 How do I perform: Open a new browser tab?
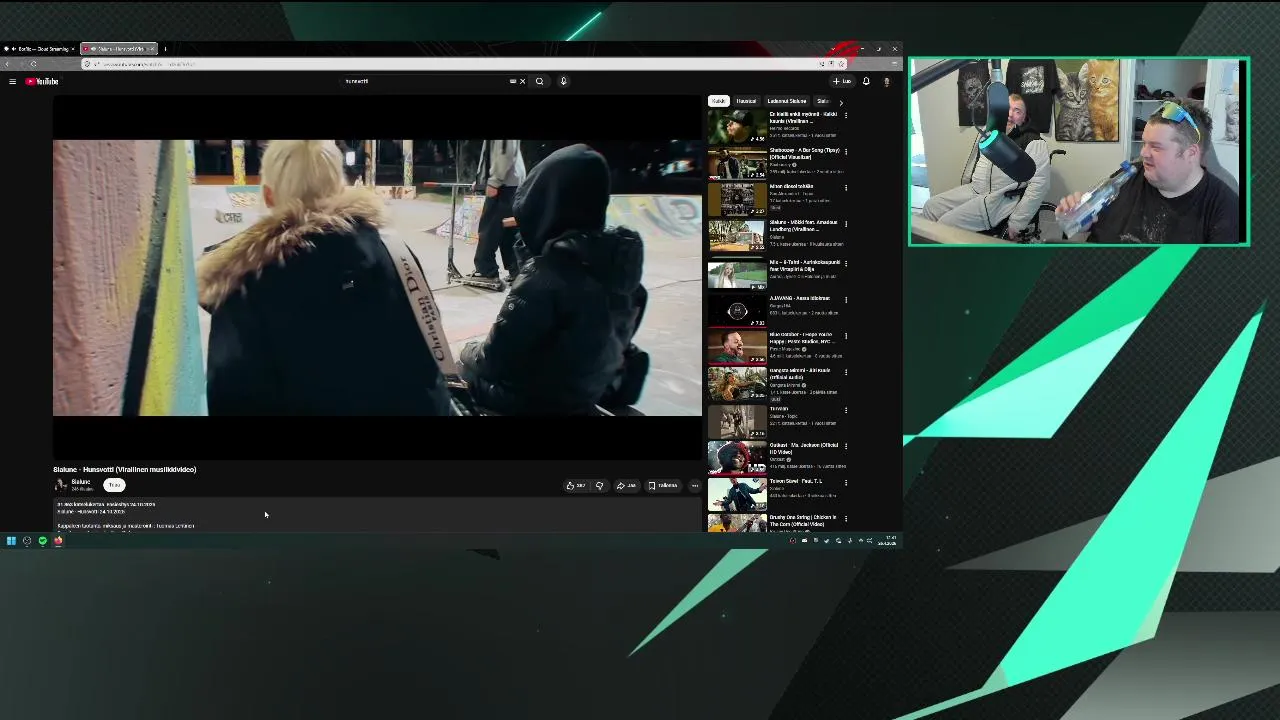tap(165, 49)
